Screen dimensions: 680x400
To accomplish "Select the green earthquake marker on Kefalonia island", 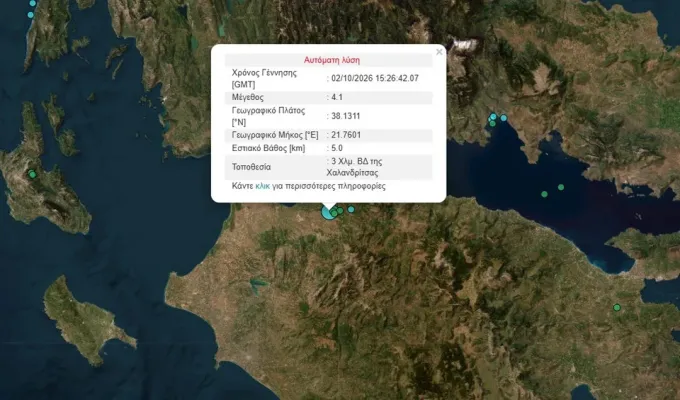I will pyautogui.click(x=32, y=174).
